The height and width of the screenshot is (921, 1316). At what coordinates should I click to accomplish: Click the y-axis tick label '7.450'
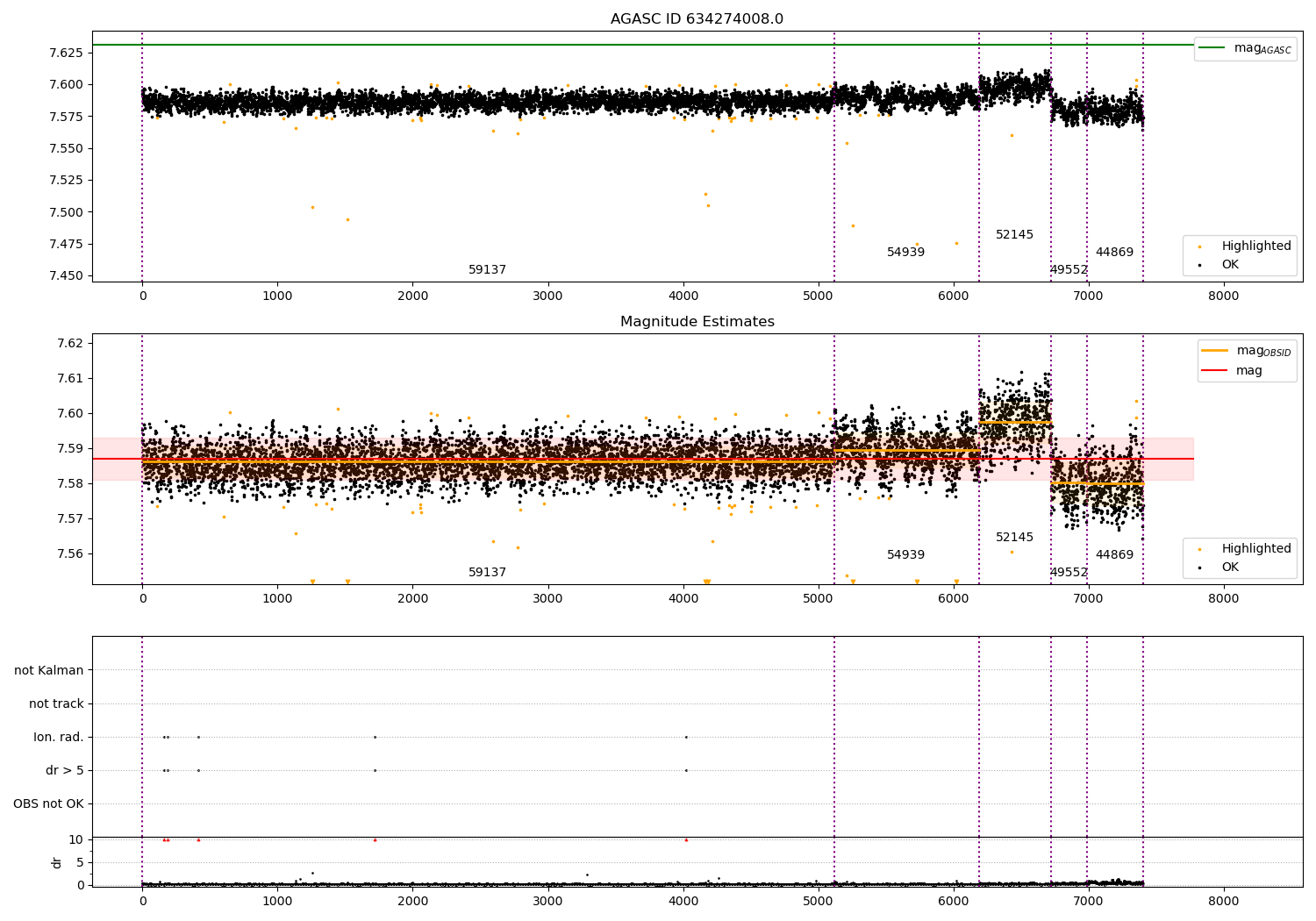[x=67, y=276]
